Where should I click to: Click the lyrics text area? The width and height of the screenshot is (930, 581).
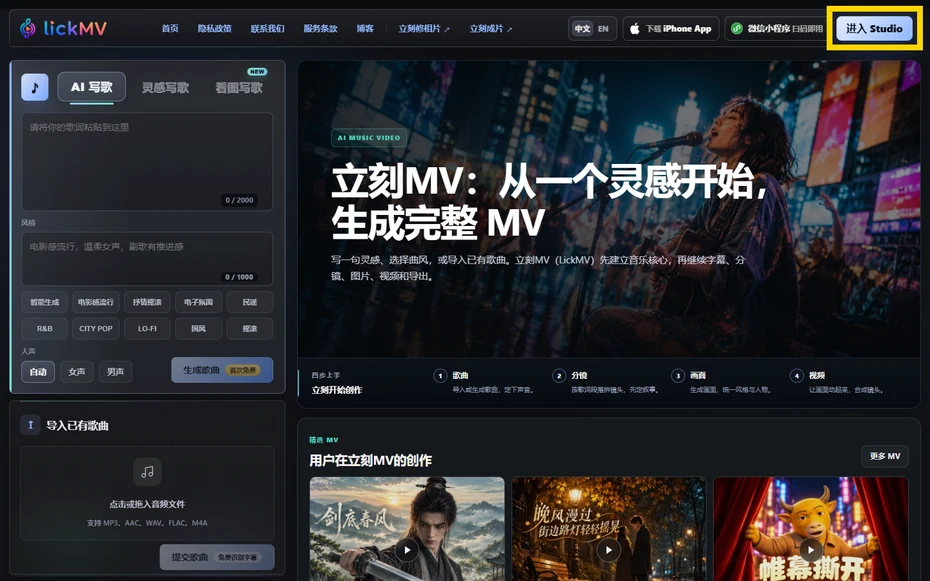point(147,161)
